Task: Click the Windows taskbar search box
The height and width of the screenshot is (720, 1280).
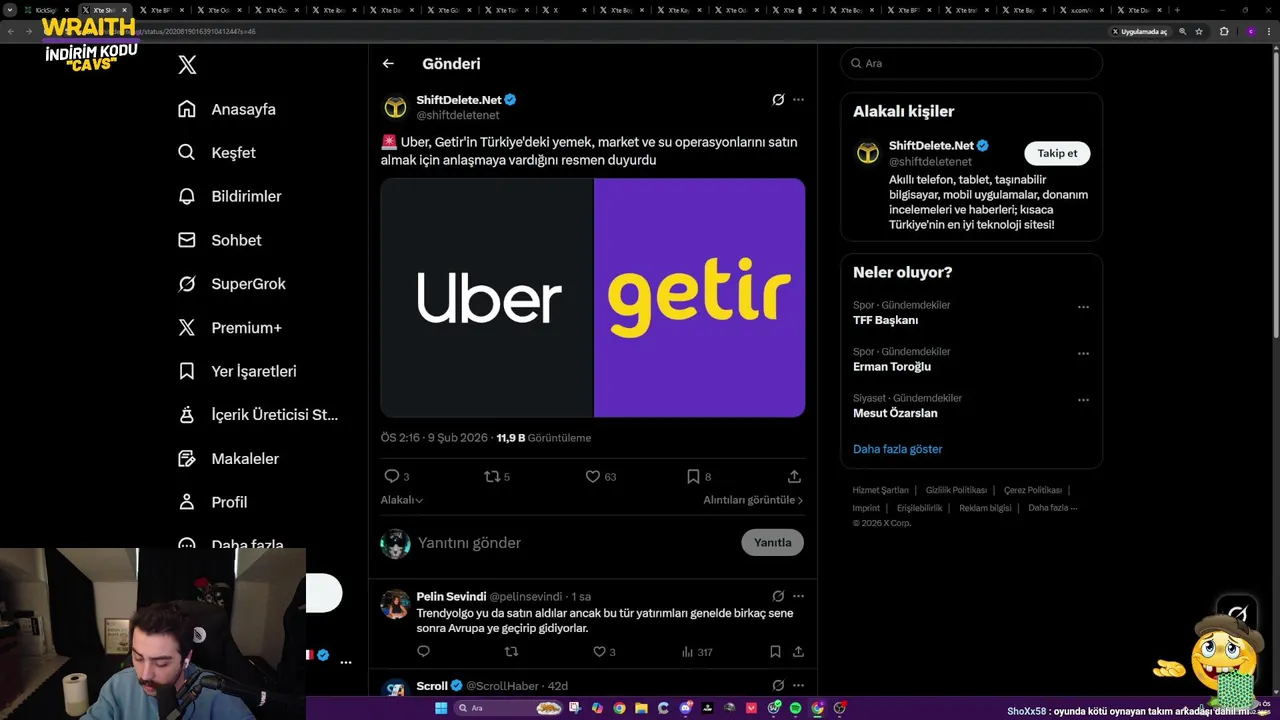Action: [510, 708]
